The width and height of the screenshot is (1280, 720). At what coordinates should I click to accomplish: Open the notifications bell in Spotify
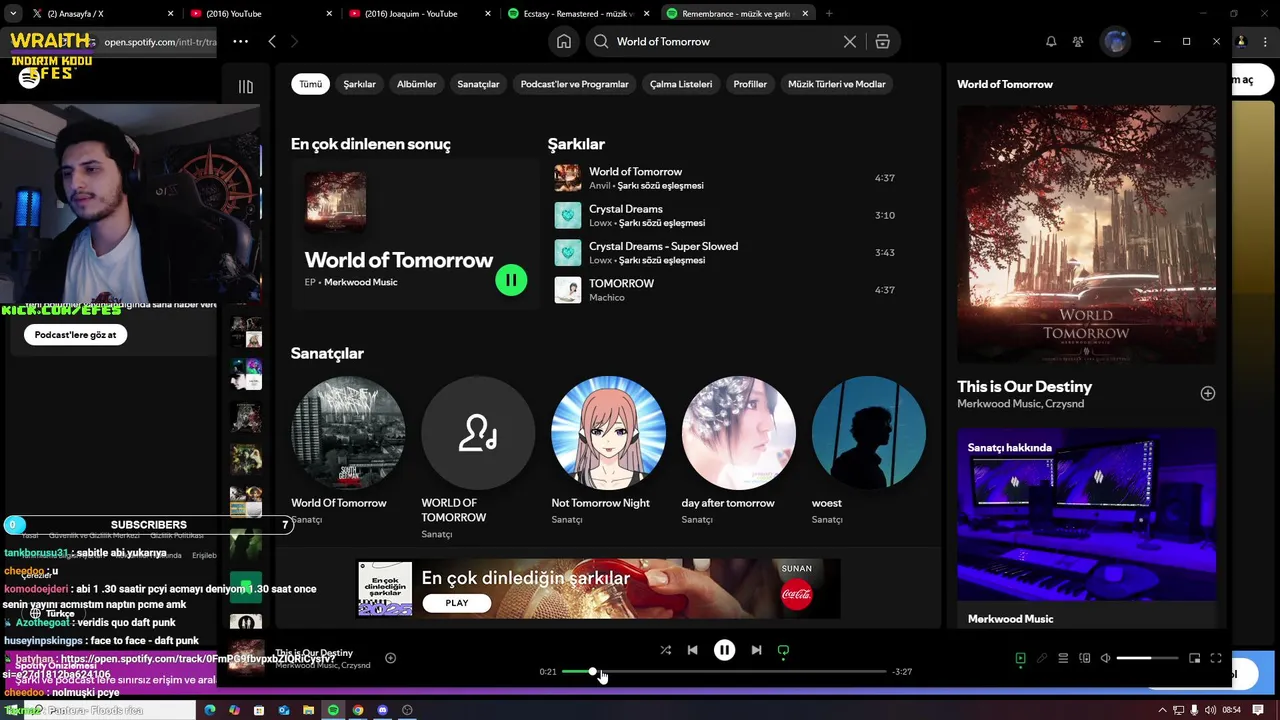tap(1051, 41)
